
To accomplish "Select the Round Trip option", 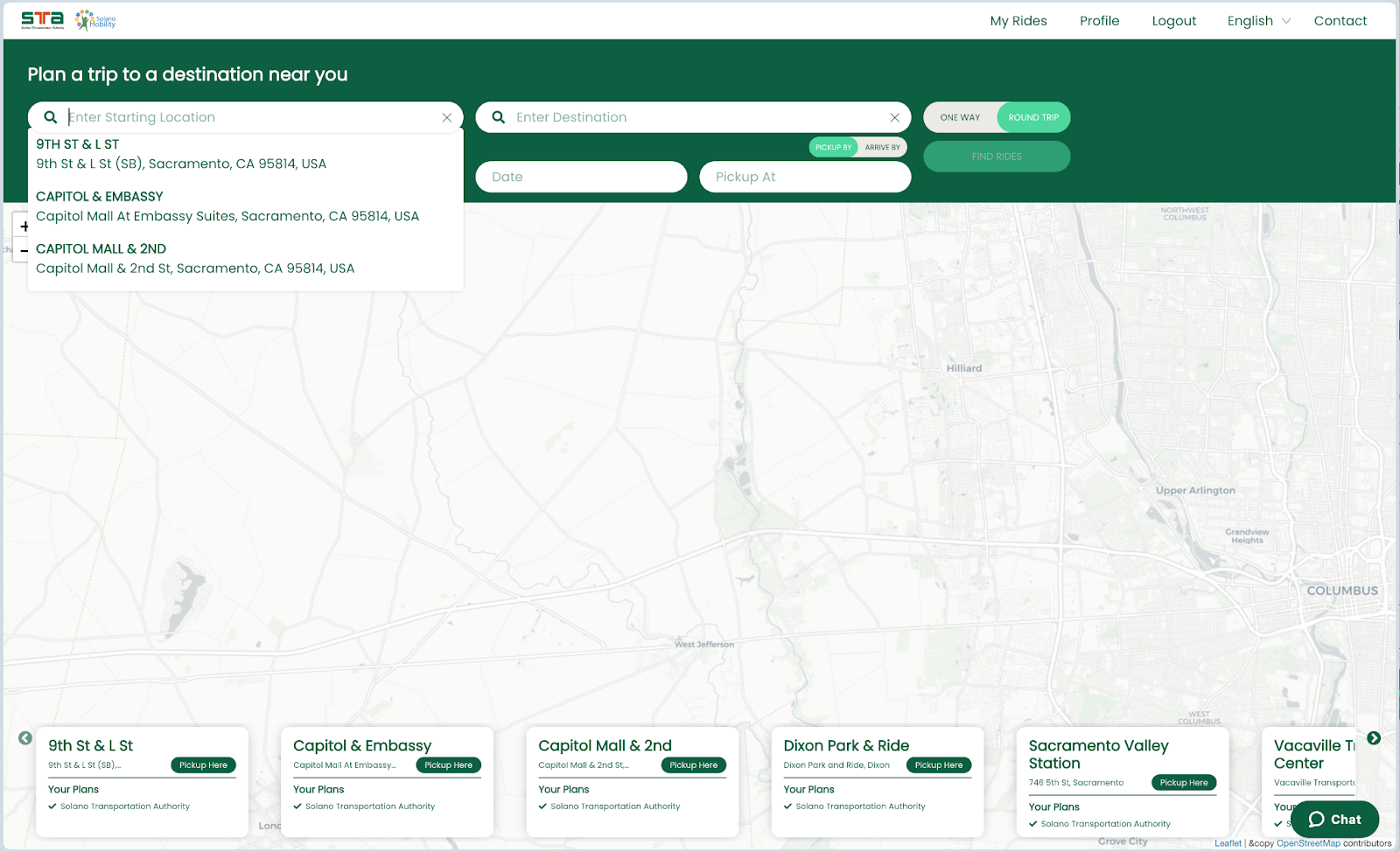I will [1032, 117].
